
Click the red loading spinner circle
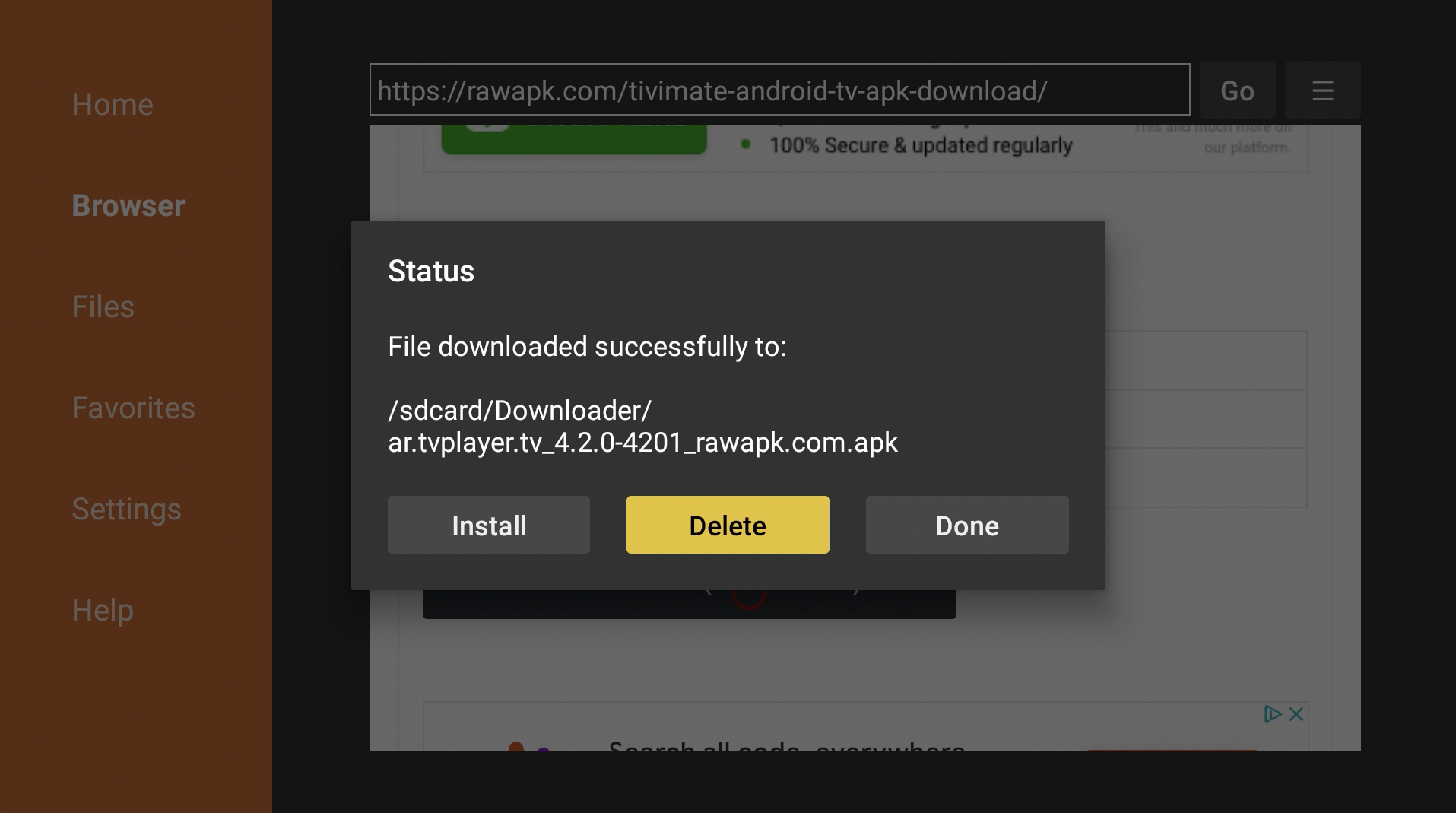[749, 599]
